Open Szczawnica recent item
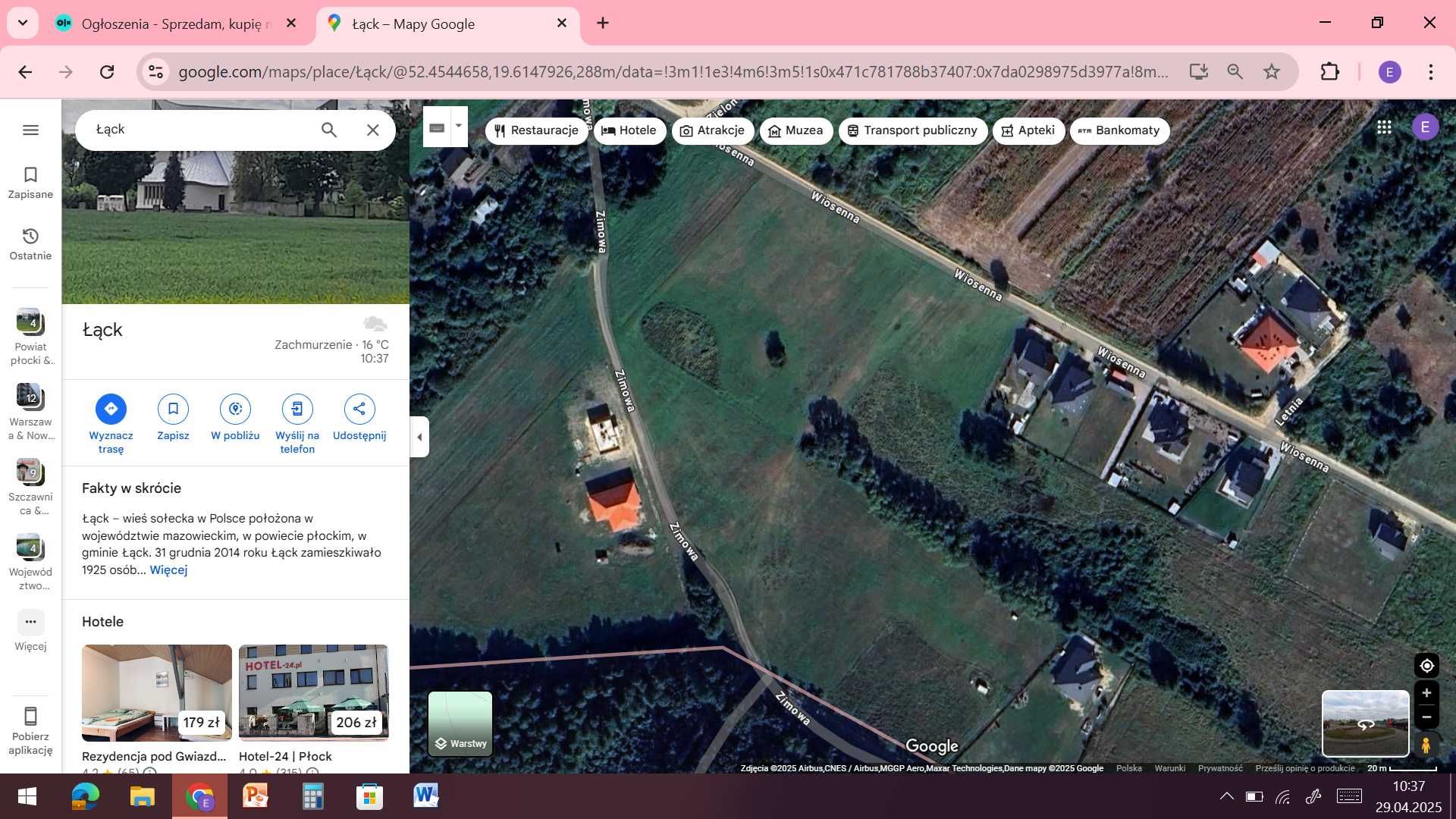The image size is (1456, 819). (30, 487)
